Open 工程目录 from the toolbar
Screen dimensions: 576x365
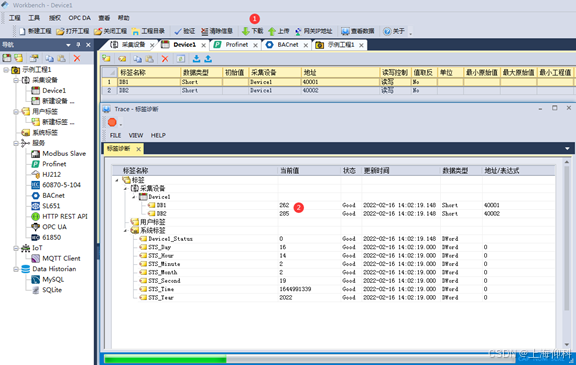click(x=148, y=31)
